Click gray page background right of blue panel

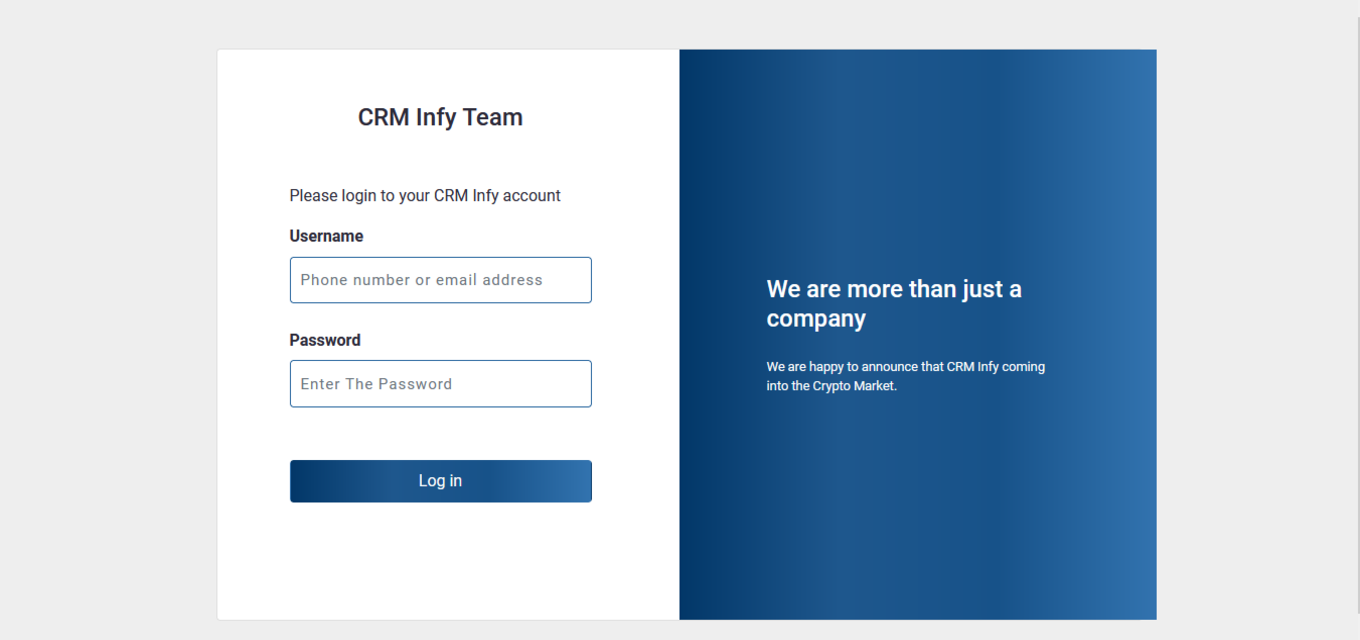click(x=1250, y=330)
